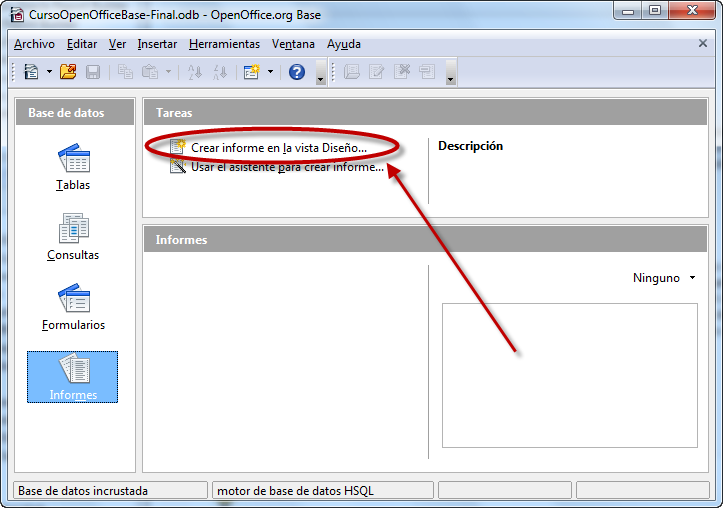Open the Ninguno preview dropdown
The image size is (723, 508).
click(x=664, y=278)
